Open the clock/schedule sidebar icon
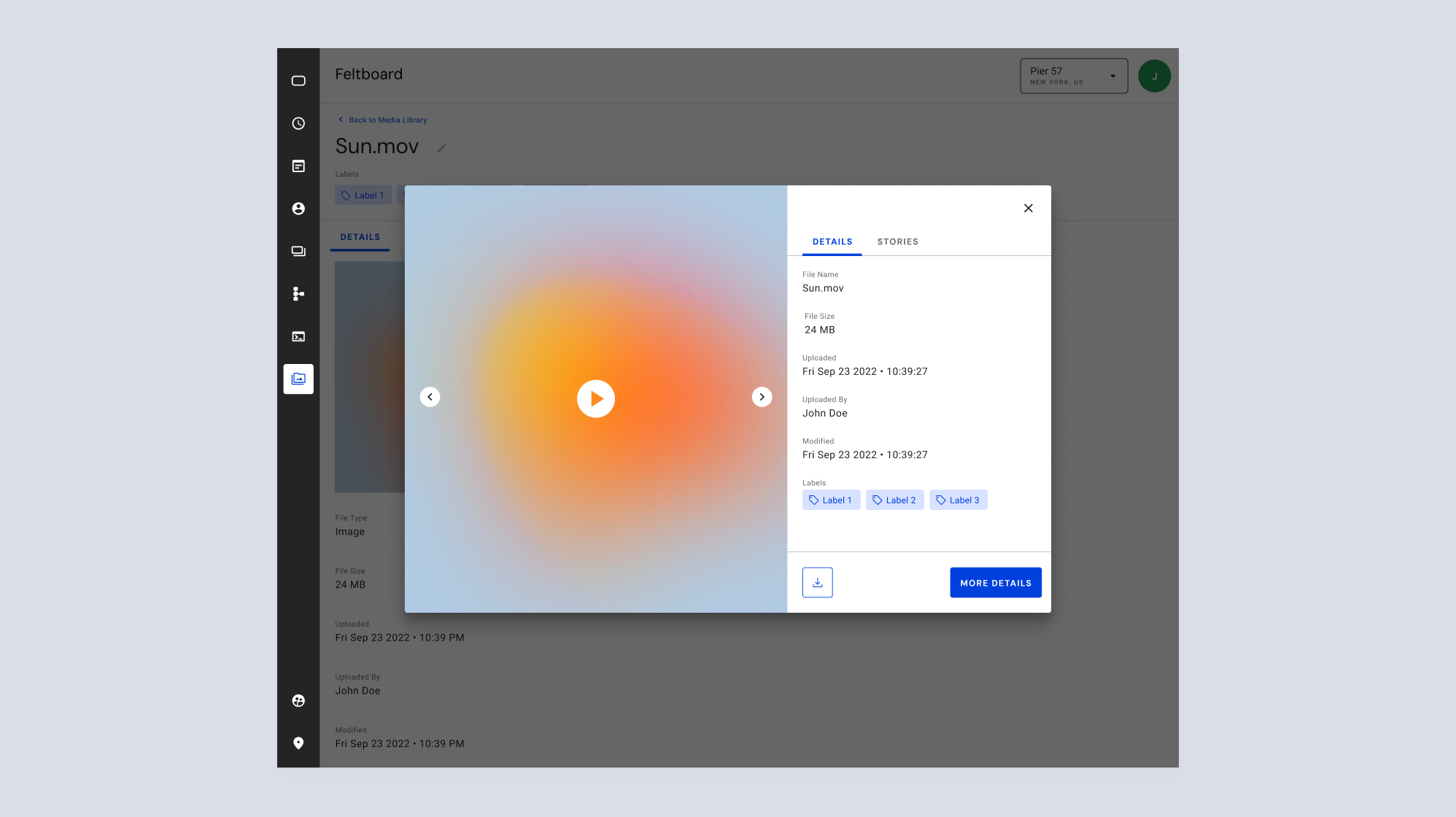The image size is (1456, 817). [298, 123]
